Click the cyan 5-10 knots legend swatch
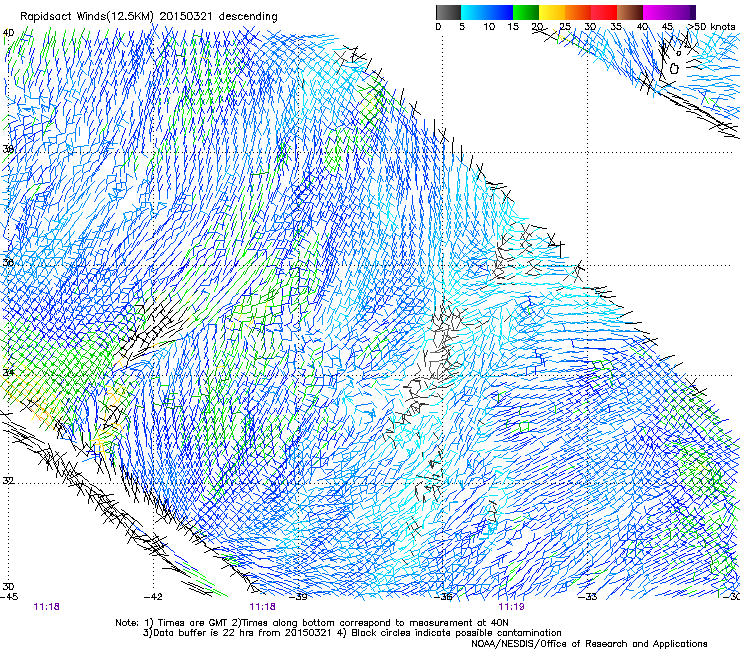Screen dimensions: 740x650 pyautogui.click(x=474, y=13)
